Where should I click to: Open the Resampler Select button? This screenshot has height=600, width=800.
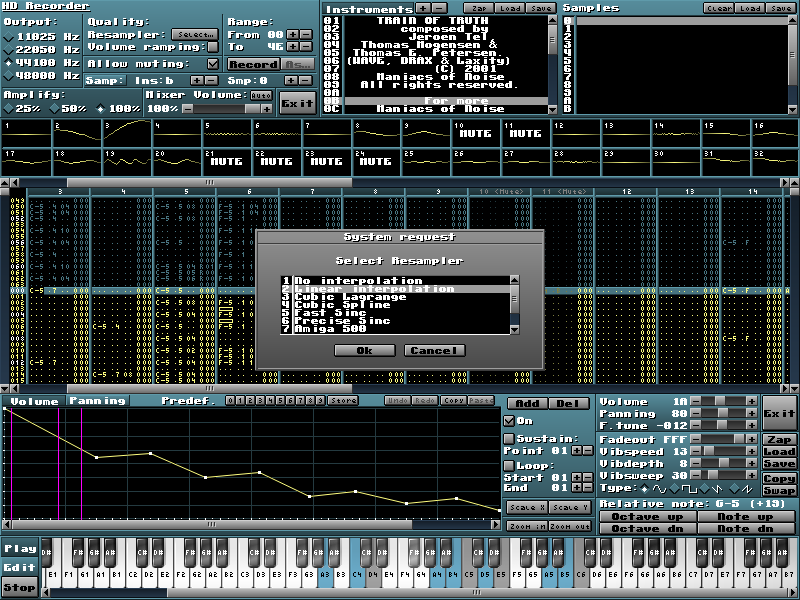(194, 34)
